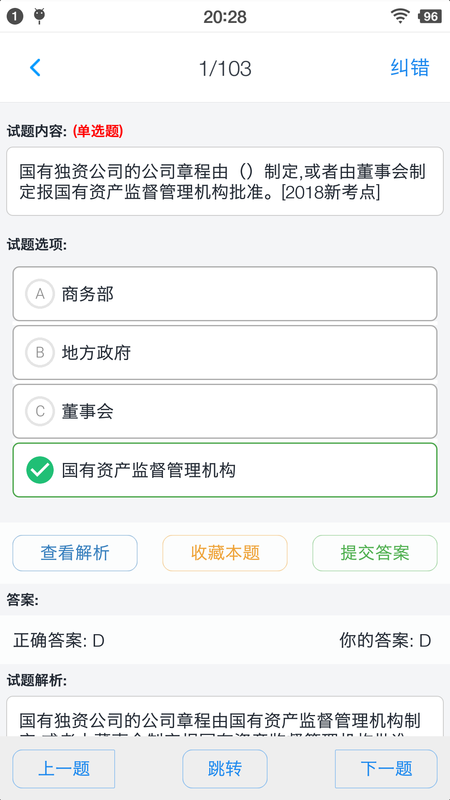Tap the question text box content
Image resolution: width=450 pixels, height=800 pixels.
225,182
